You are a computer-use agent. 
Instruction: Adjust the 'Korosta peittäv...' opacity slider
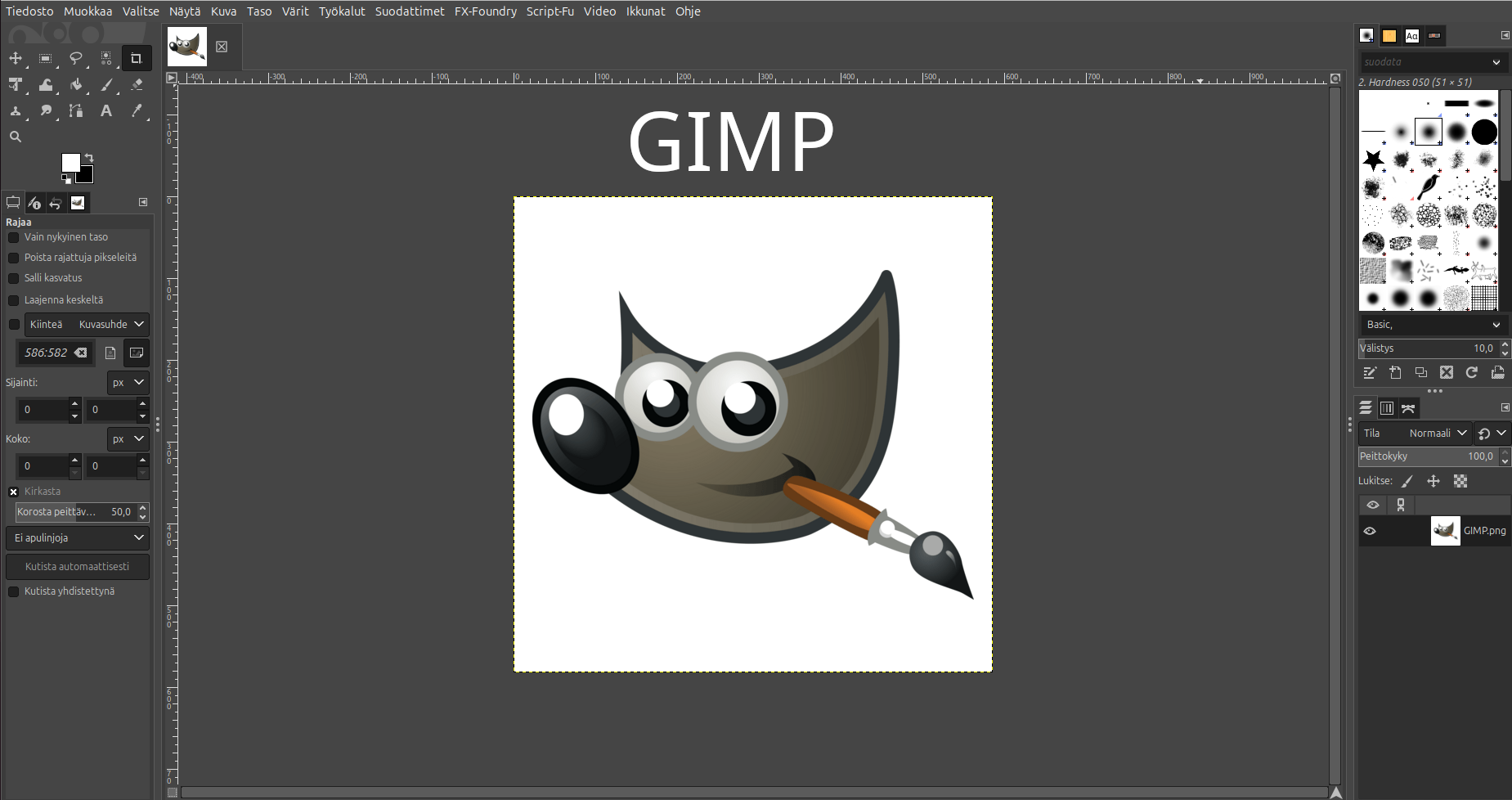[x=76, y=512]
